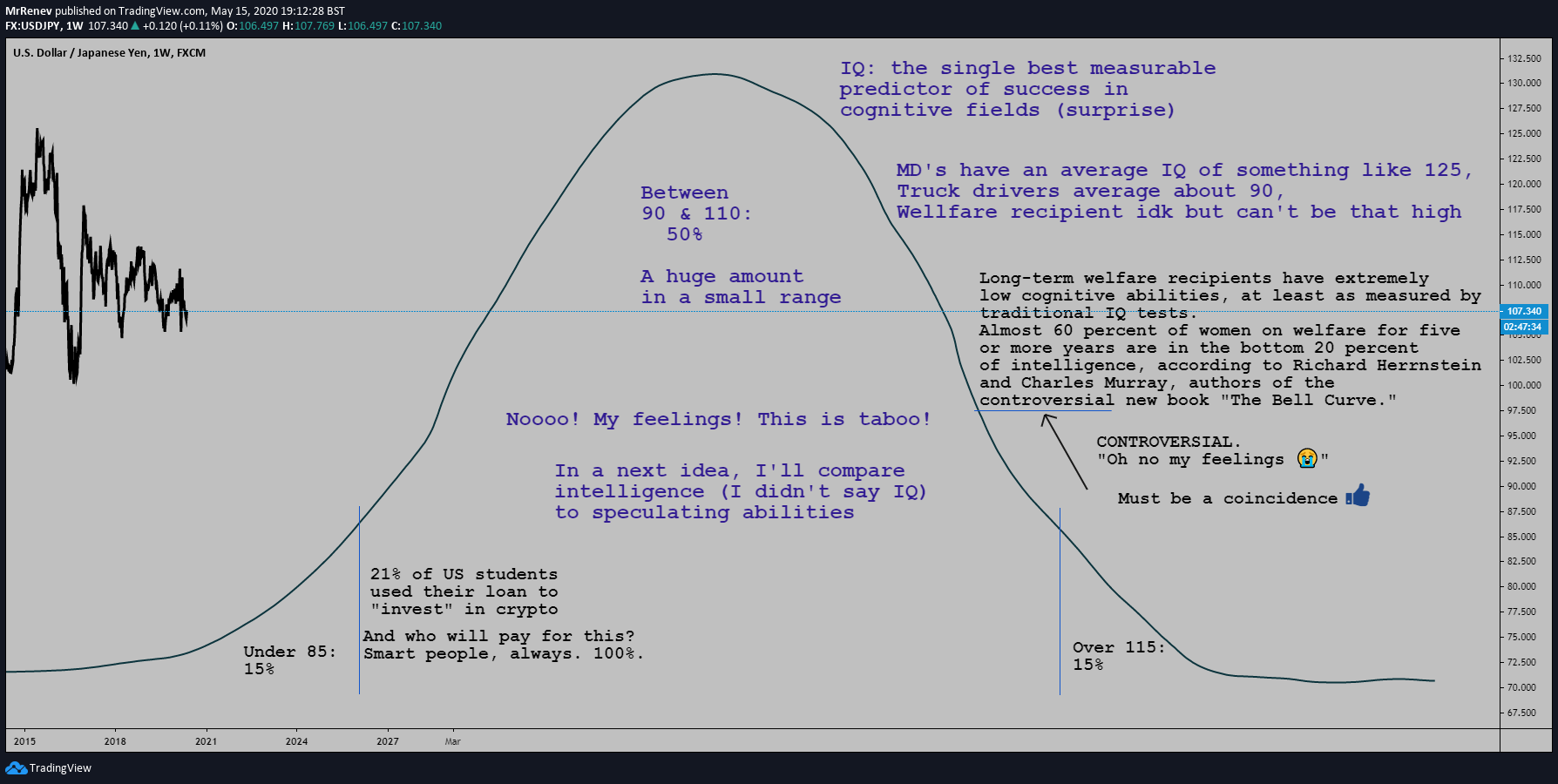This screenshot has height=784, width=1558.
Task: Click the 2018 label on the time axis
Action: (x=115, y=741)
